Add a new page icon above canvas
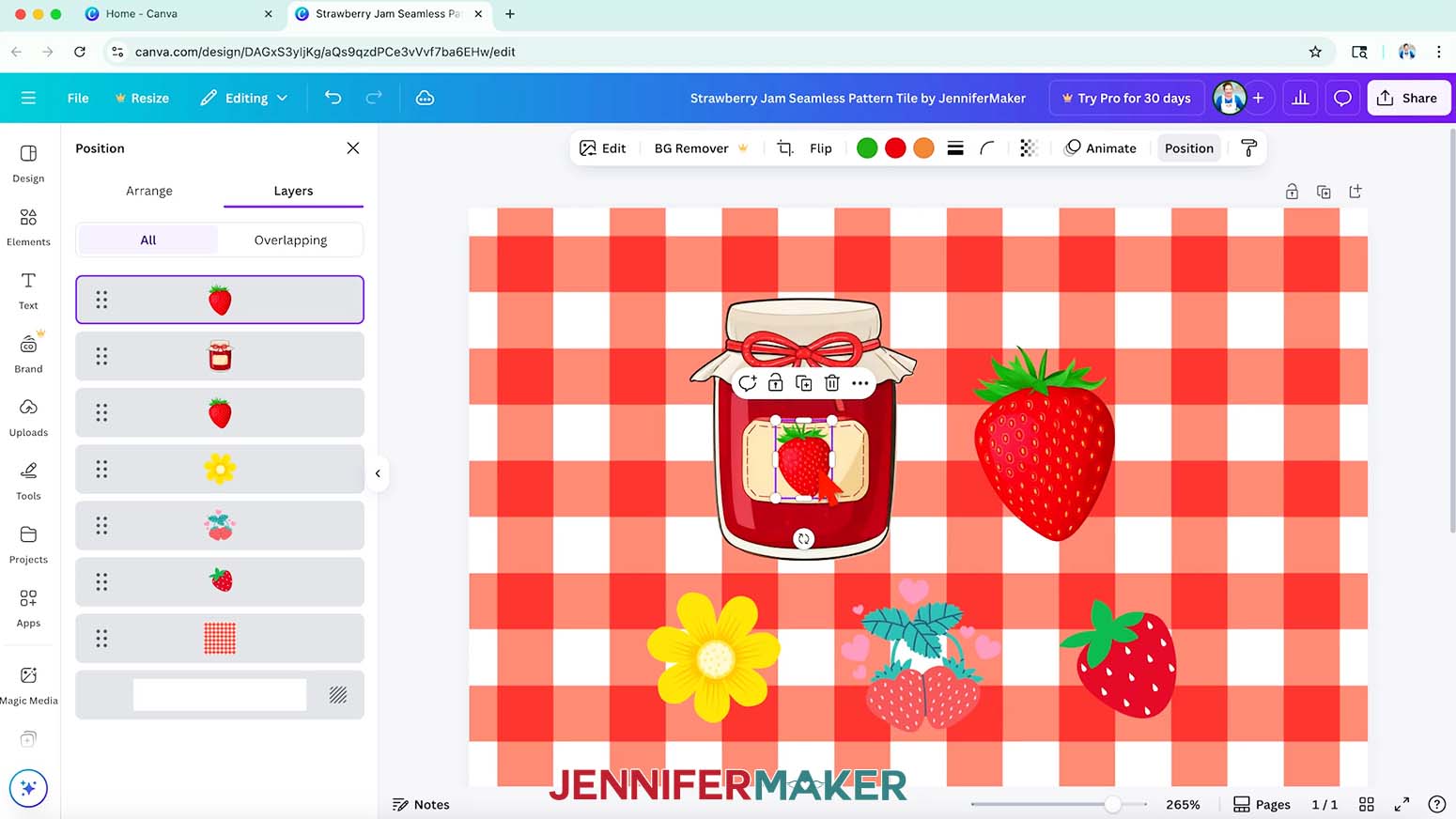This screenshot has height=819, width=1456. (1355, 192)
